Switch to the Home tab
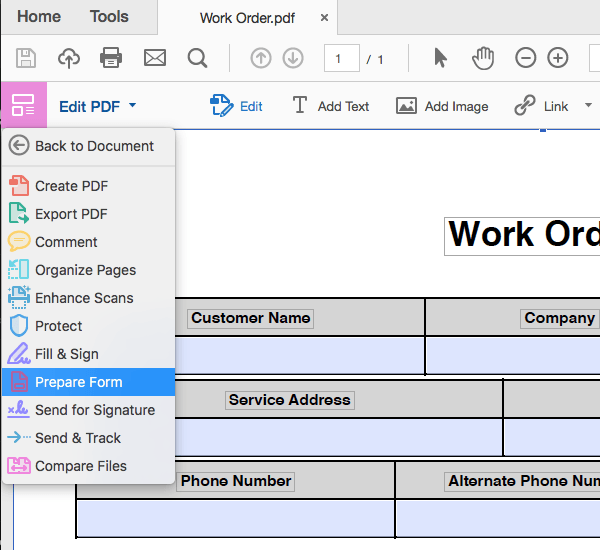 [39, 16]
